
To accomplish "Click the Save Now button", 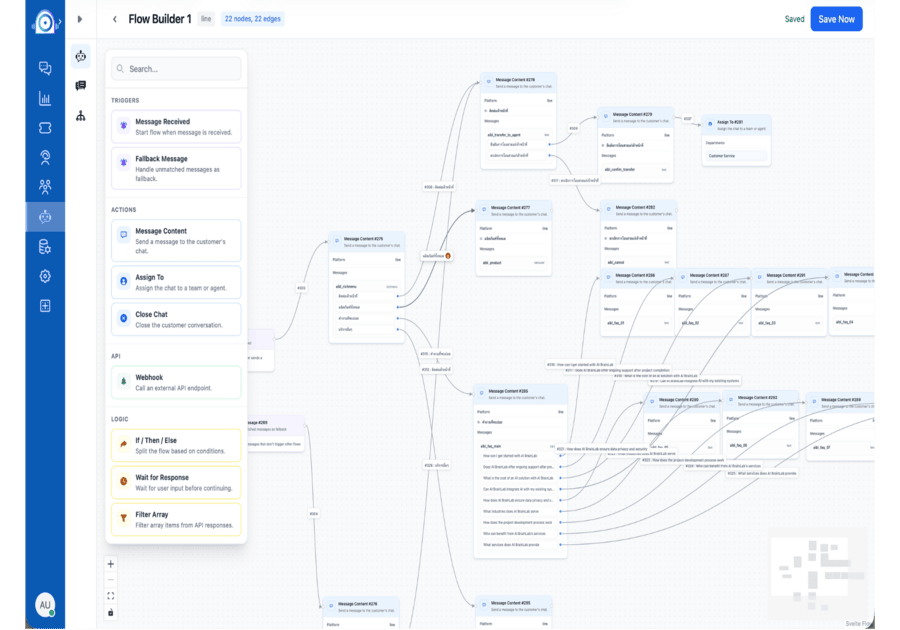I will click(x=835, y=19).
